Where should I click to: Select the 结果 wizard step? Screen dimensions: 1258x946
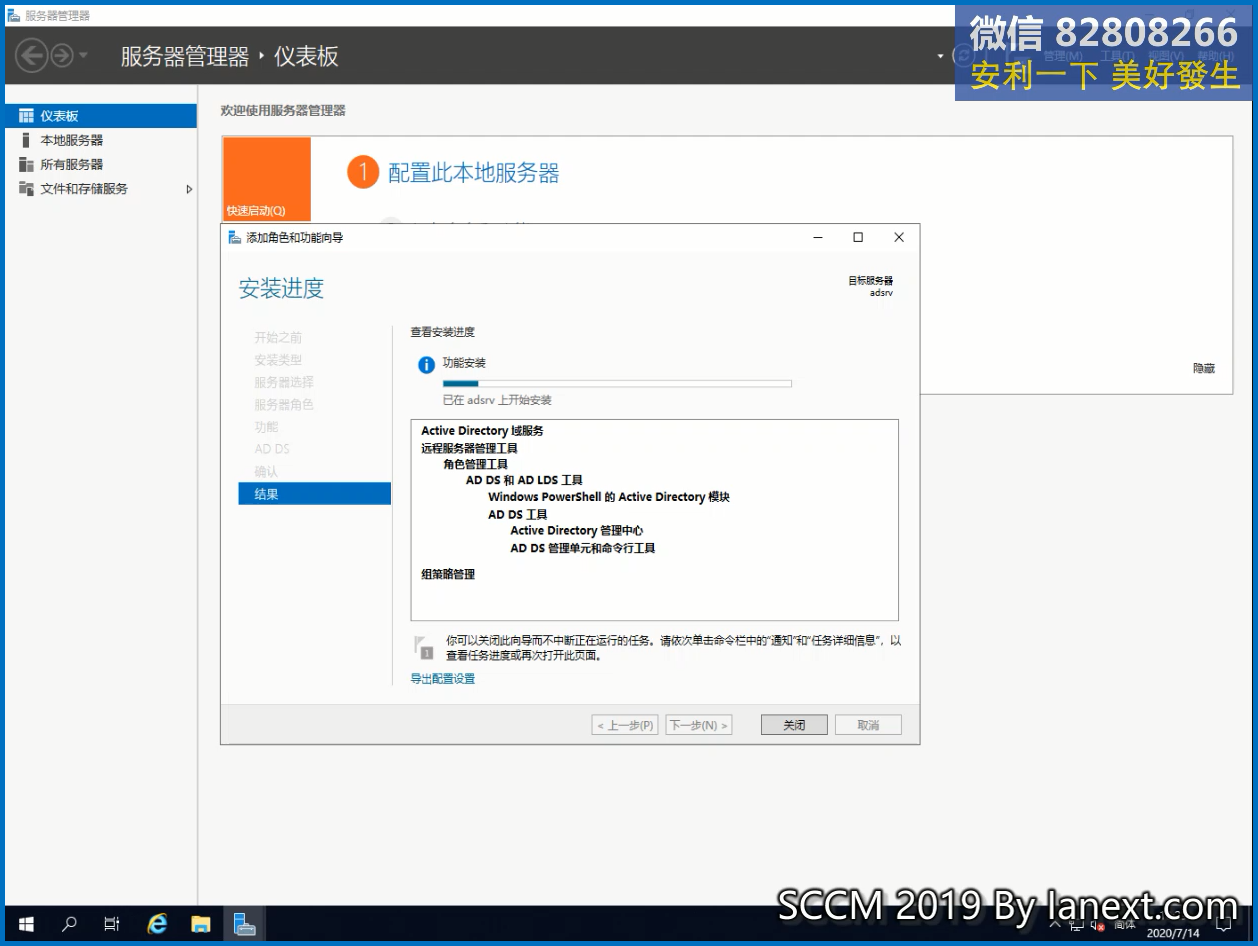314,493
